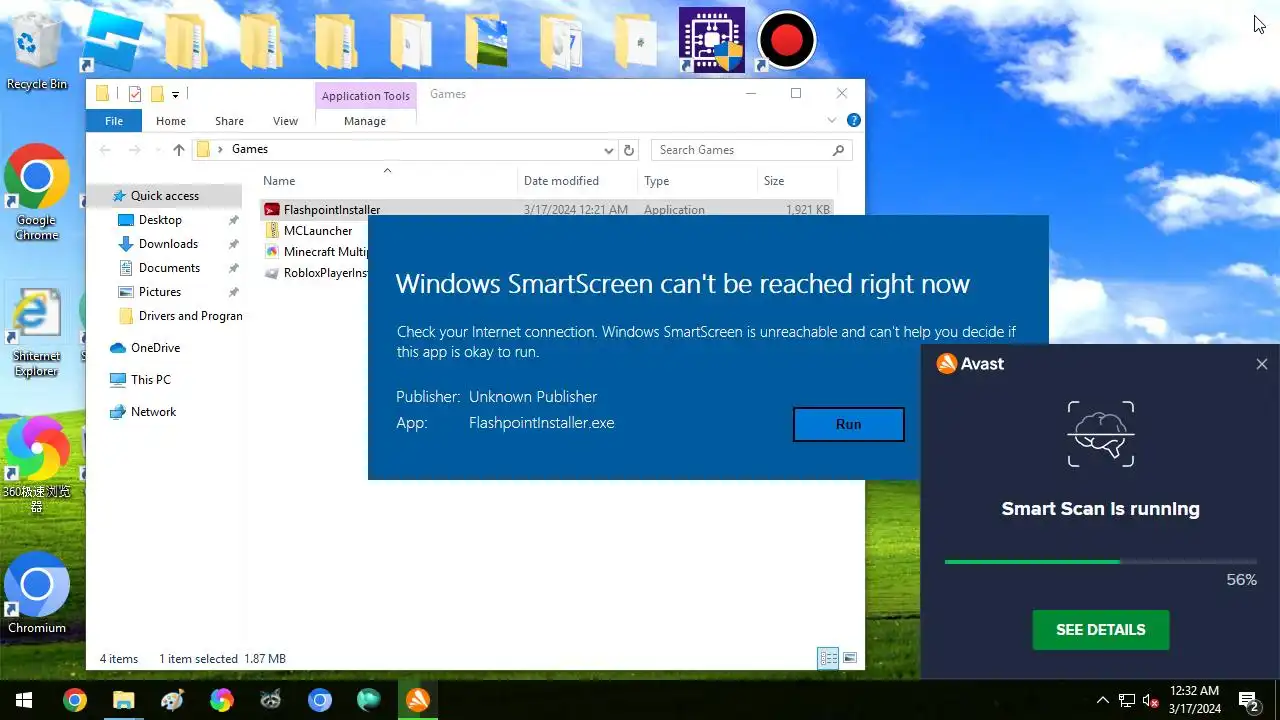Open the File menu tab

pos(114,121)
